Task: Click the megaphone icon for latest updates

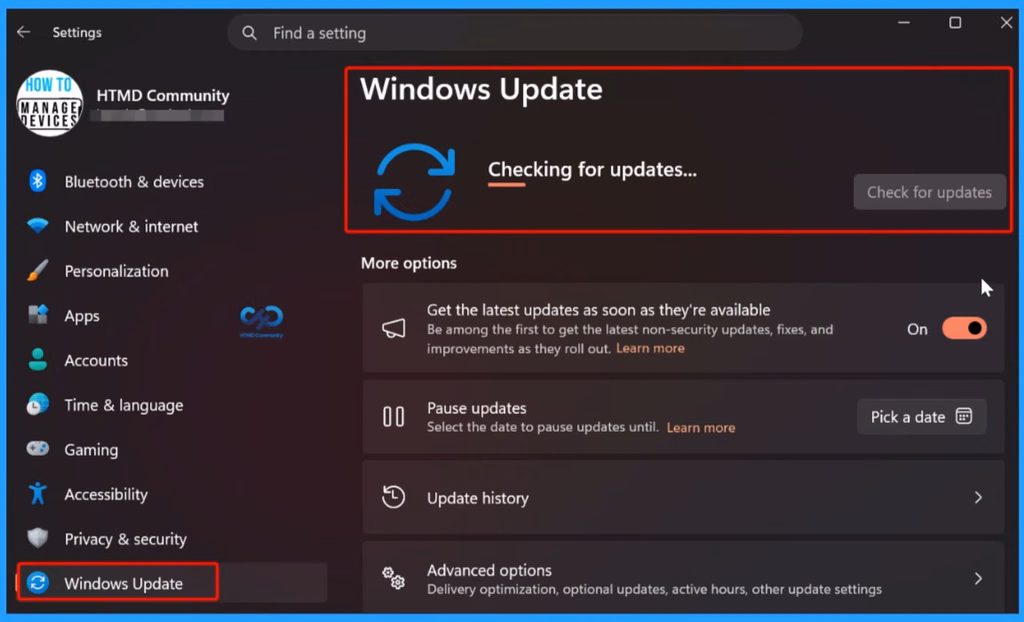Action: pos(393,328)
